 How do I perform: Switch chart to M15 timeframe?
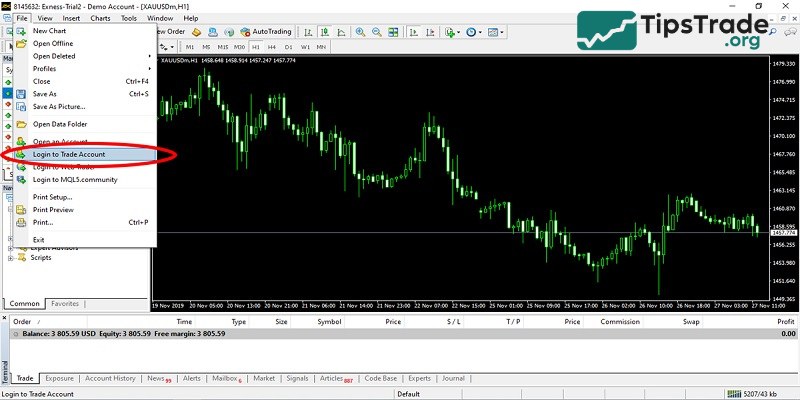click(222, 47)
